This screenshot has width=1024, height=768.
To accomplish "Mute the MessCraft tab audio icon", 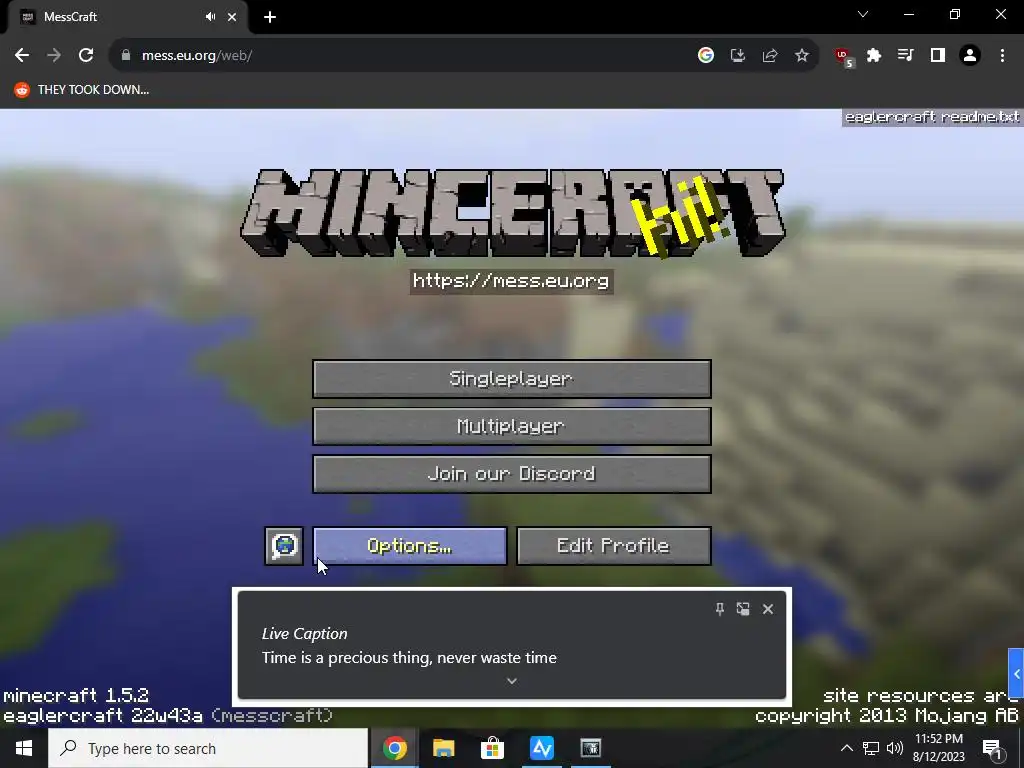I will pos(210,17).
